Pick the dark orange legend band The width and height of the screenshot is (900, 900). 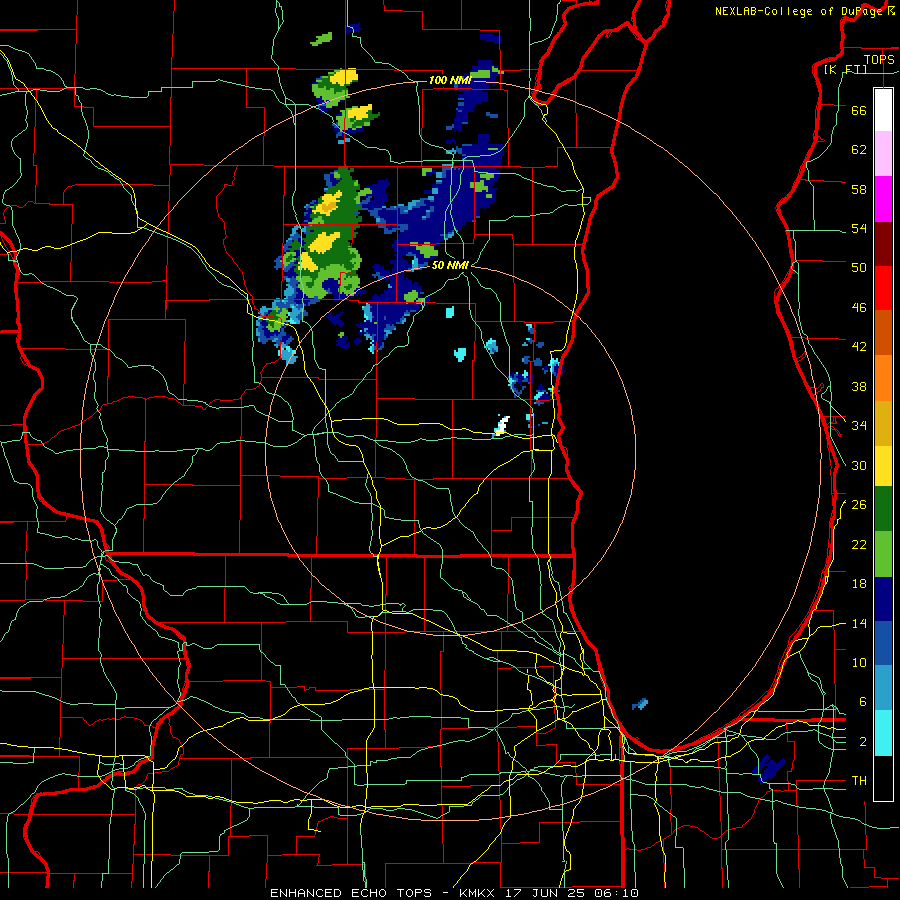(x=883, y=332)
